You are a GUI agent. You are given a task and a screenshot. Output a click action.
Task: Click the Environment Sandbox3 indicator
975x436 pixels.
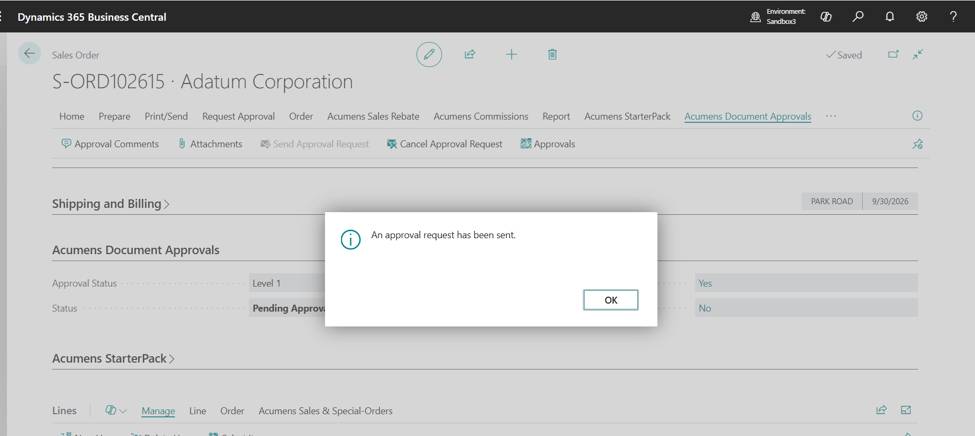click(778, 17)
